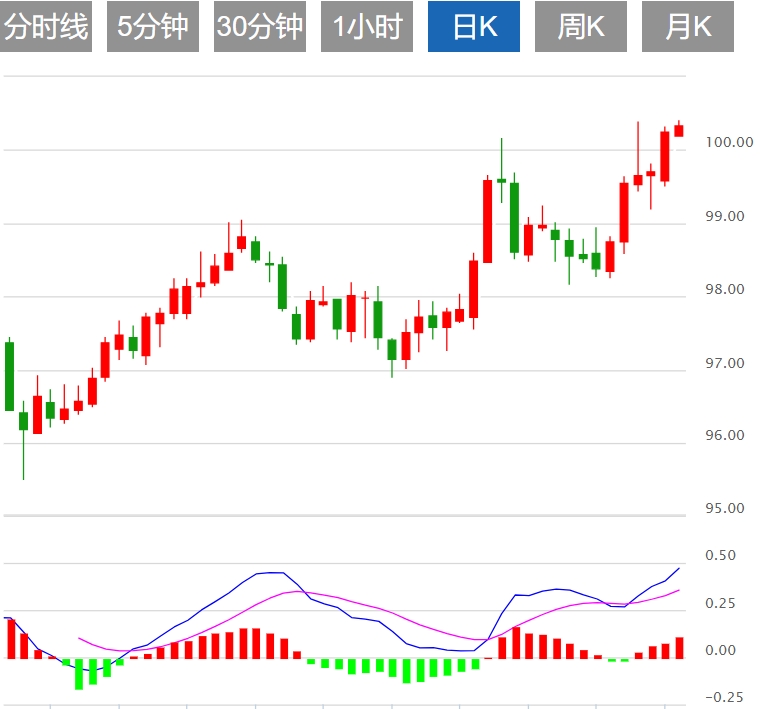Viewport: 760px width, 709px height.
Task: Open the 30分钟 chart tab
Action: pos(260,26)
